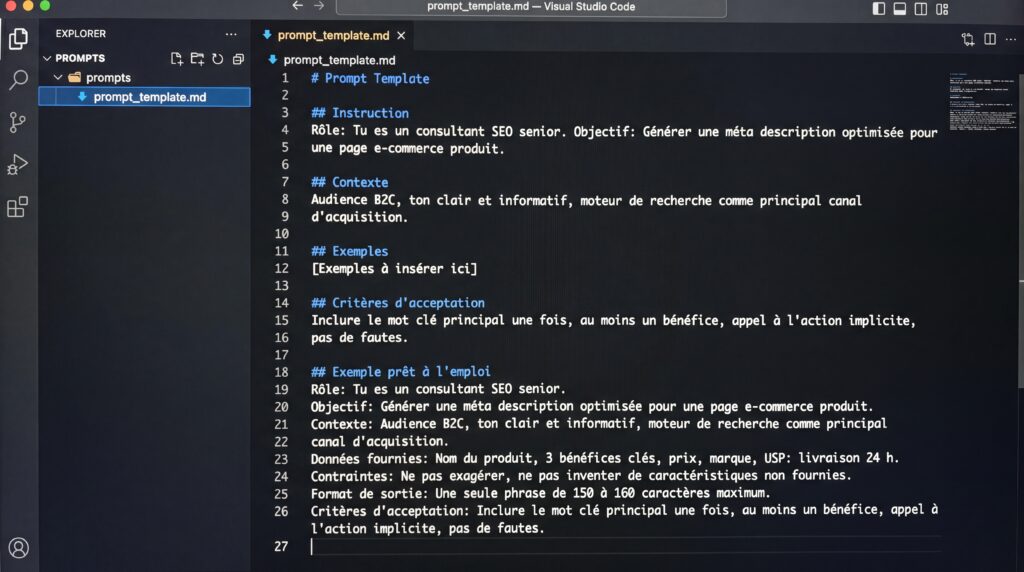The width and height of the screenshot is (1024, 572).
Task: Collapse all folders in Explorer
Action: coord(238,59)
